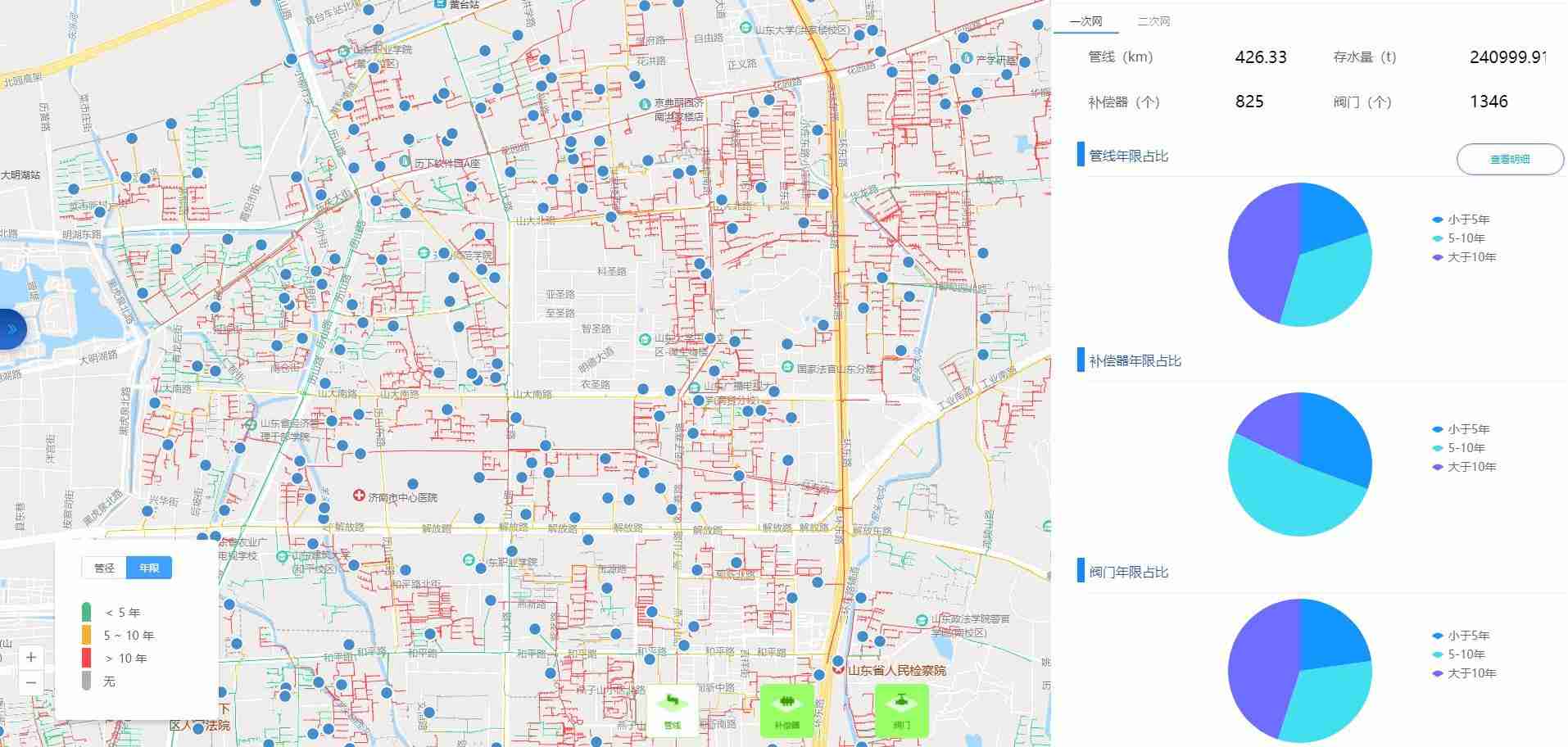This screenshot has height=747, width=1568.
Task: Click the 历下软件园A座 map marker icon
Action: (405, 163)
